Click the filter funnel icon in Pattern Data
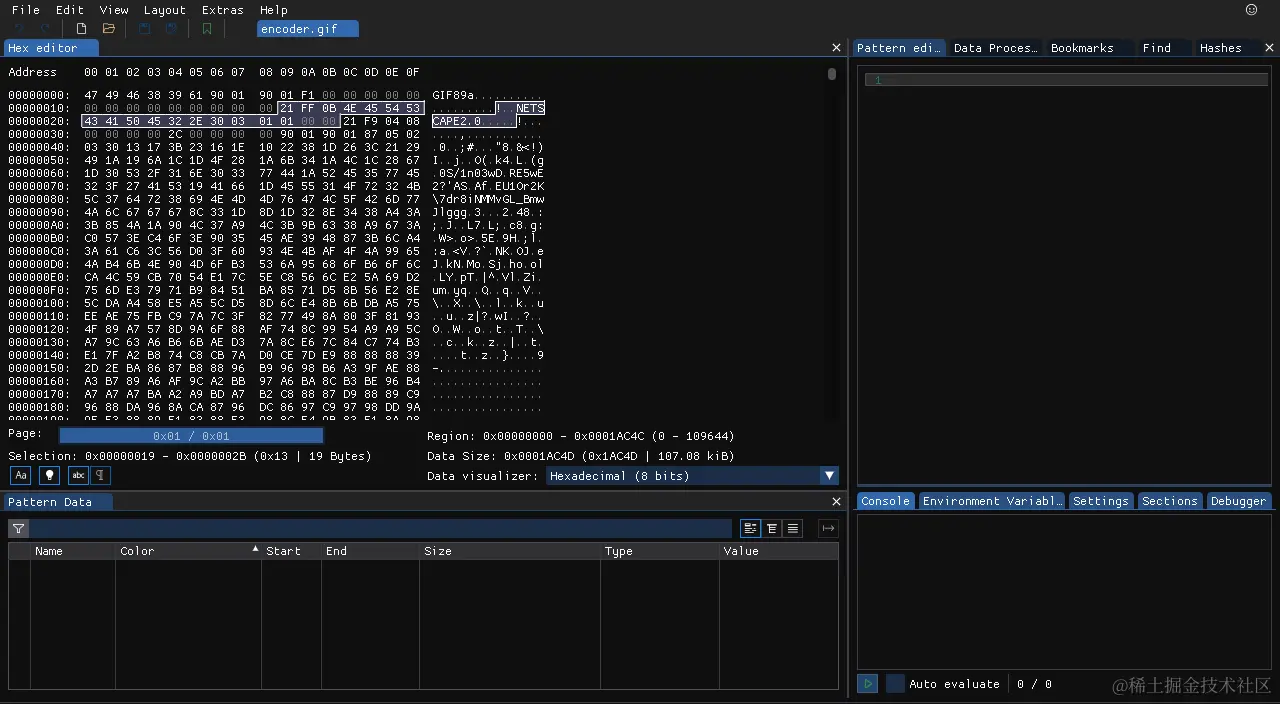1280x704 pixels. point(18,529)
